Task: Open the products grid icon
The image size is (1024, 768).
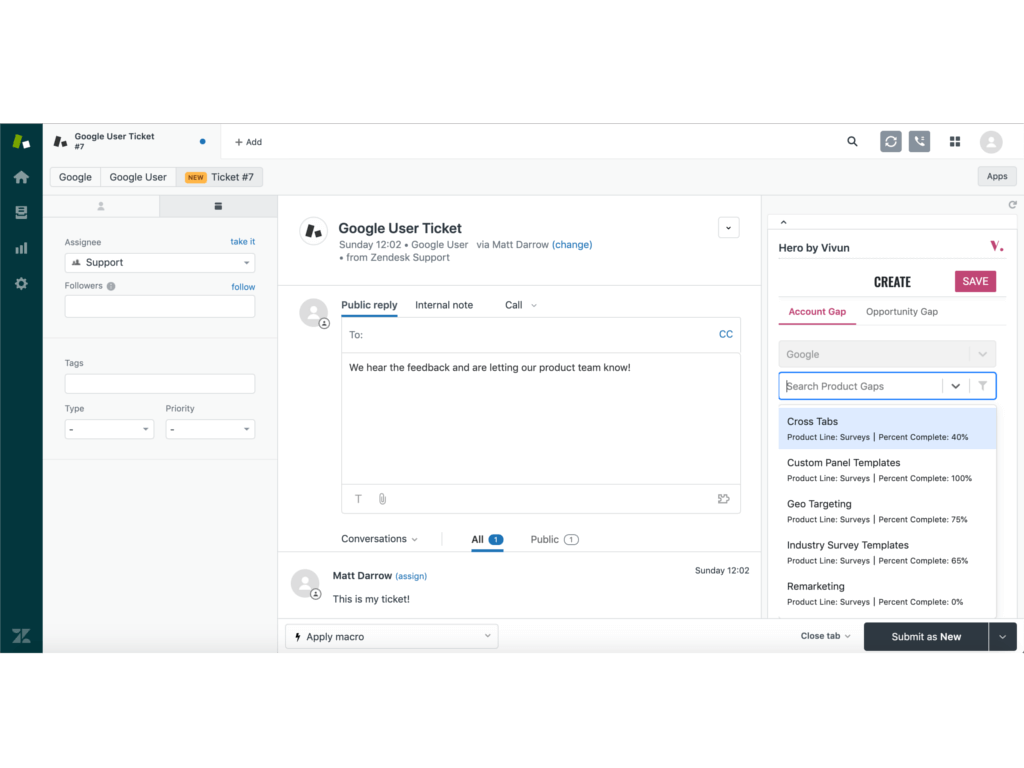Action: click(954, 142)
